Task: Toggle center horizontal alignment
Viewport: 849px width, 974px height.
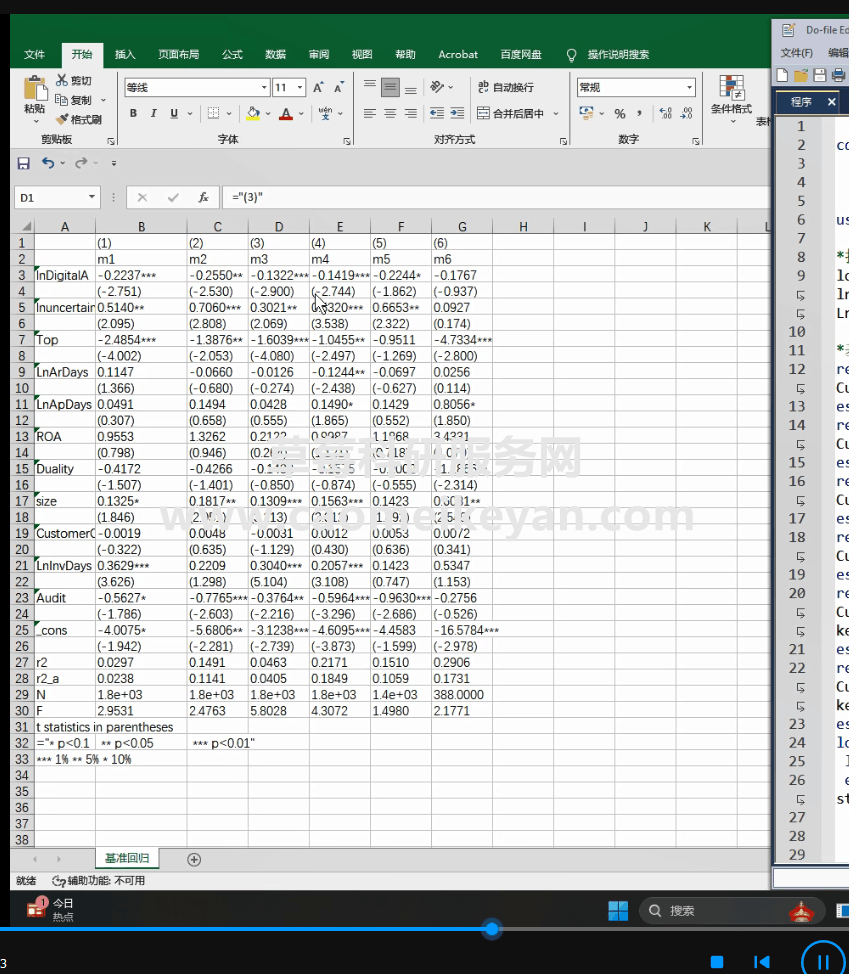Action: pos(390,113)
